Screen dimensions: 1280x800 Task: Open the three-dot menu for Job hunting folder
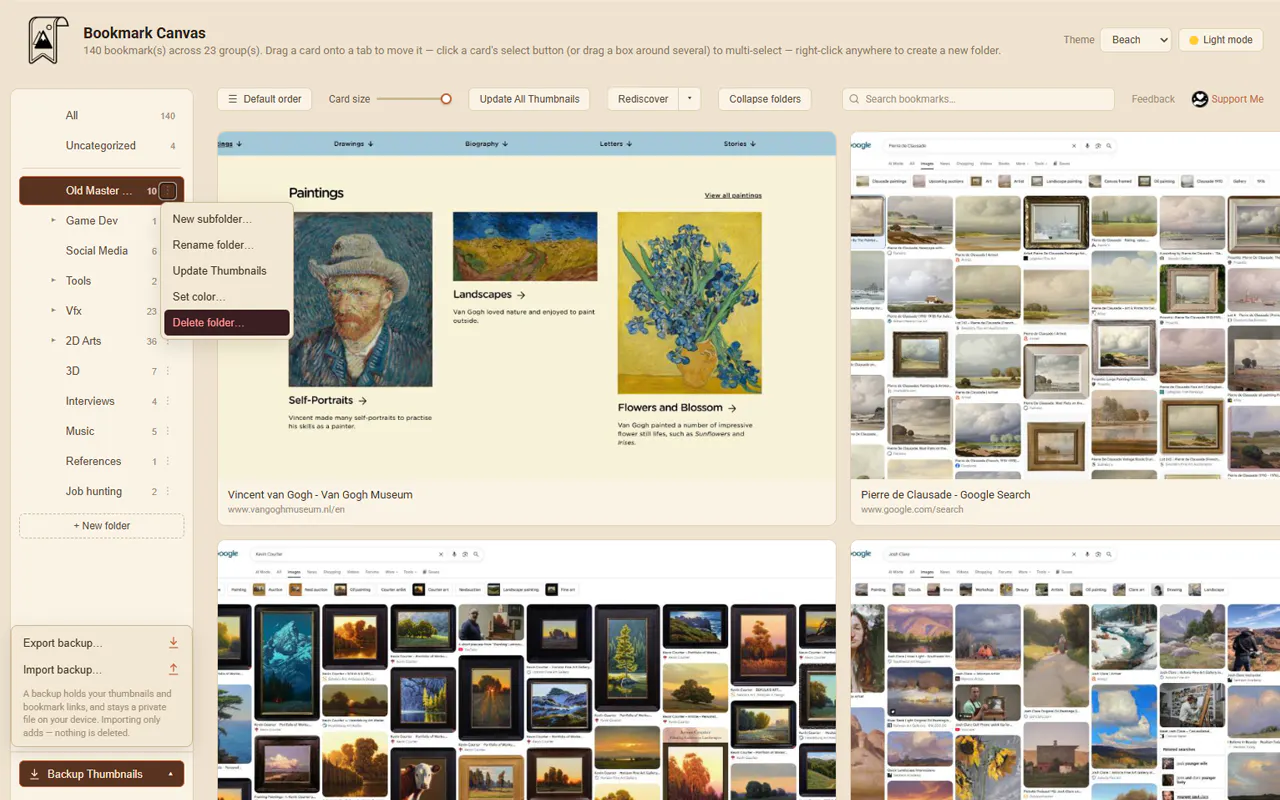click(x=168, y=491)
